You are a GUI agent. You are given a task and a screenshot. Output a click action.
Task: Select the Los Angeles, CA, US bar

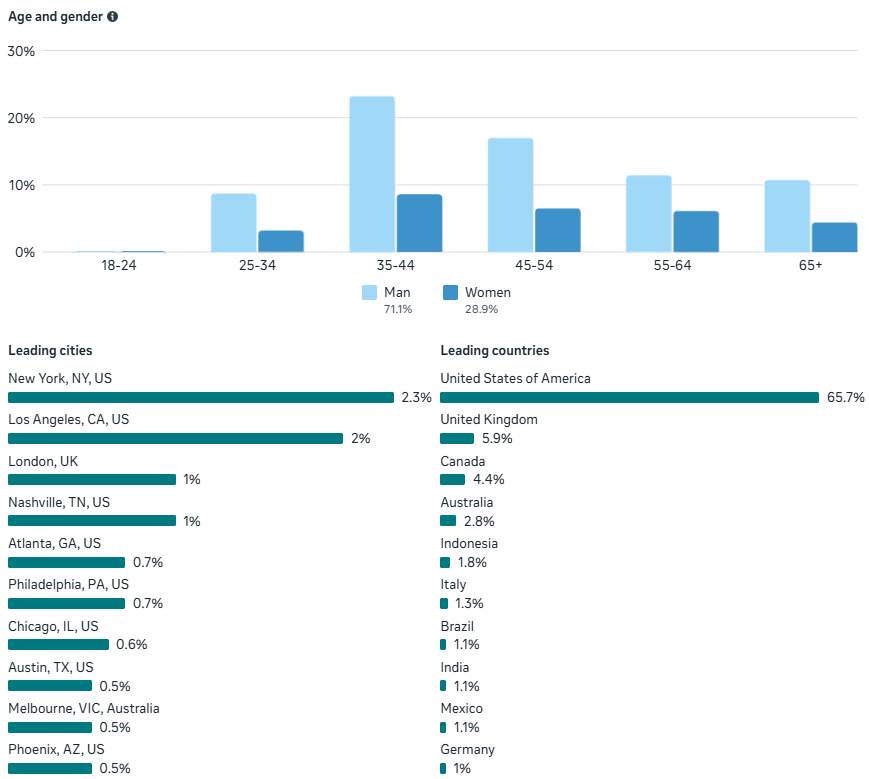(x=175, y=439)
